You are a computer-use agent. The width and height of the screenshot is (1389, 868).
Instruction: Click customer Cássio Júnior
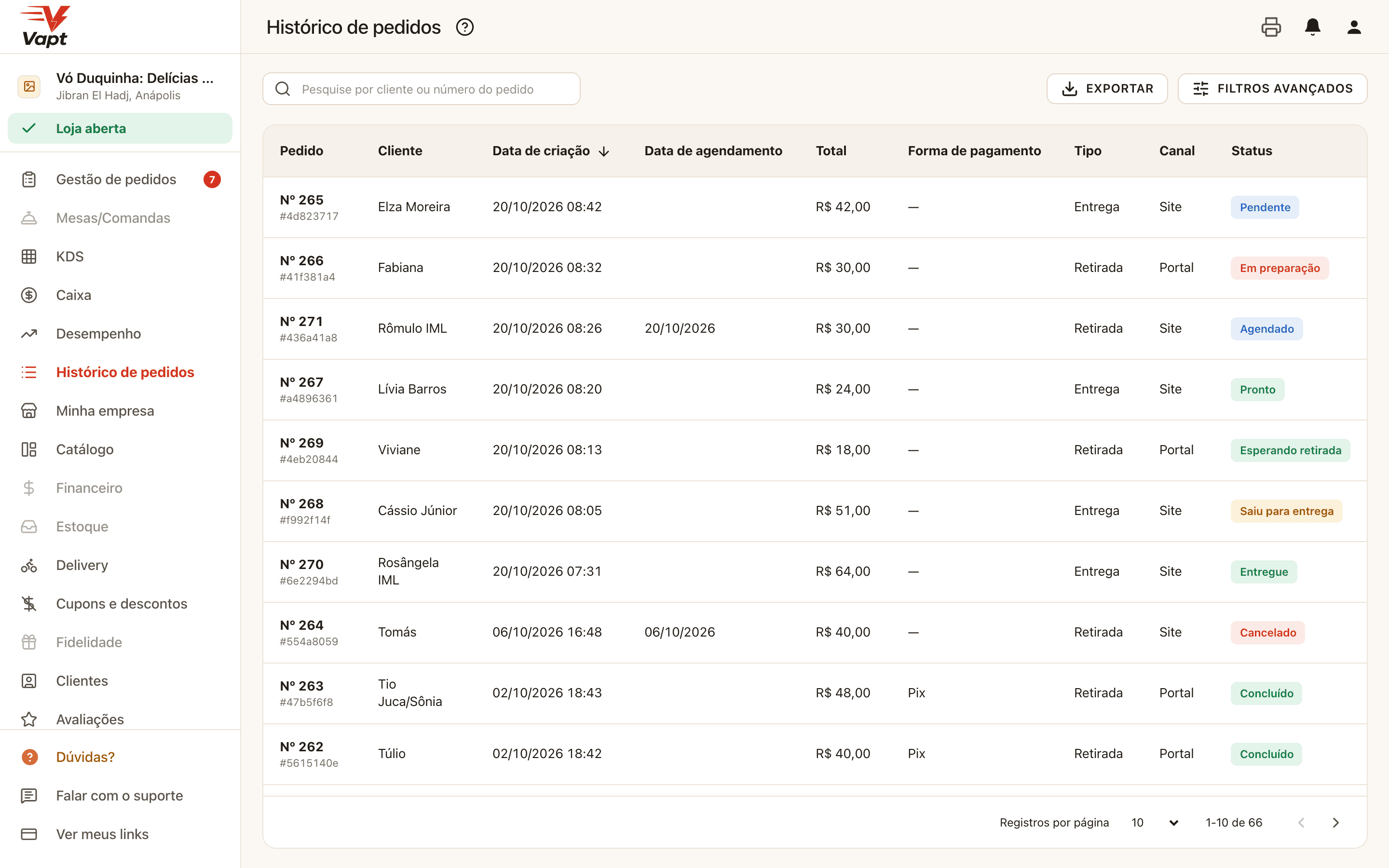tap(417, 511)
